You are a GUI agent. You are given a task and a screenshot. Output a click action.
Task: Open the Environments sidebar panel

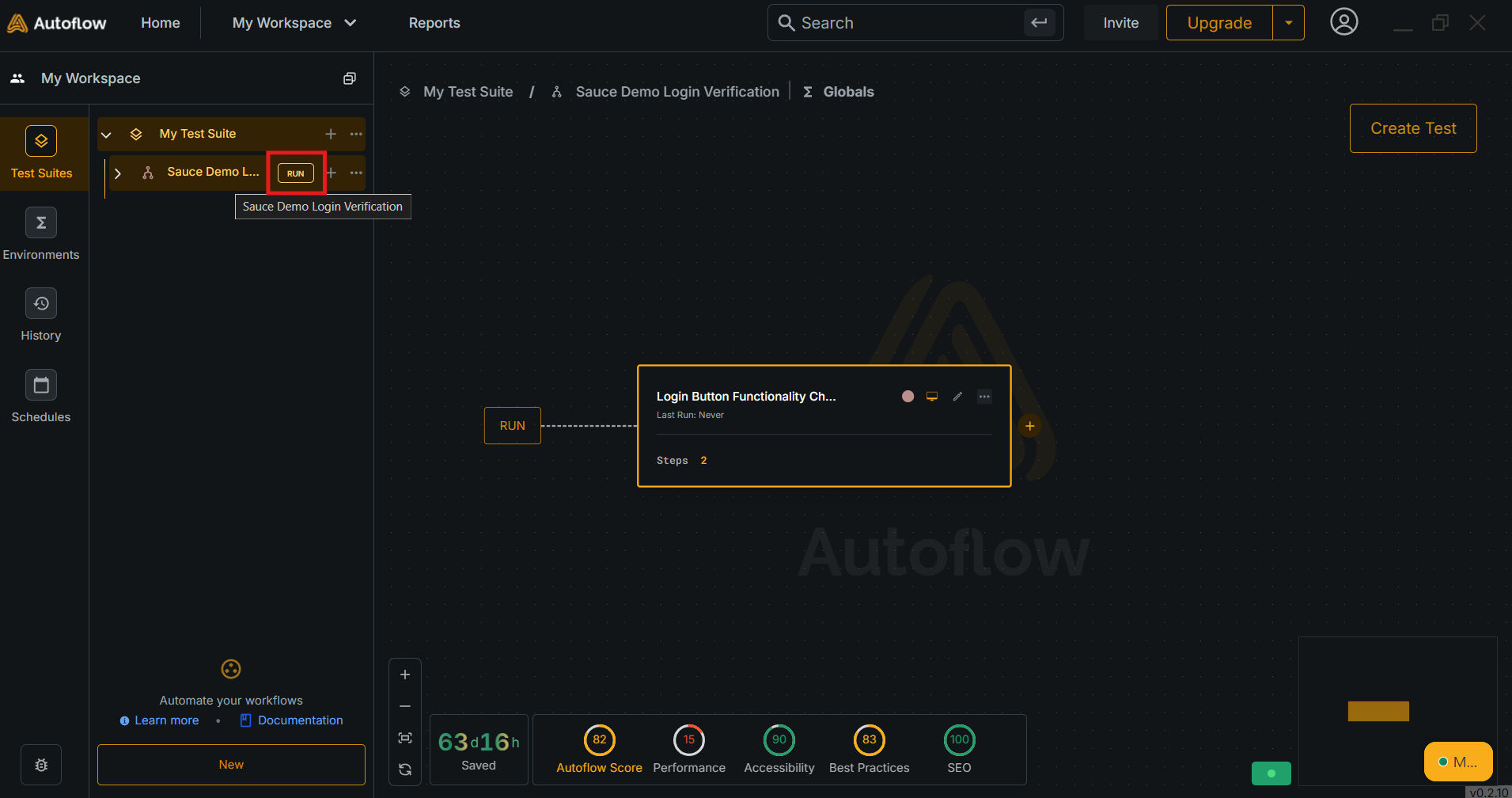41,234
